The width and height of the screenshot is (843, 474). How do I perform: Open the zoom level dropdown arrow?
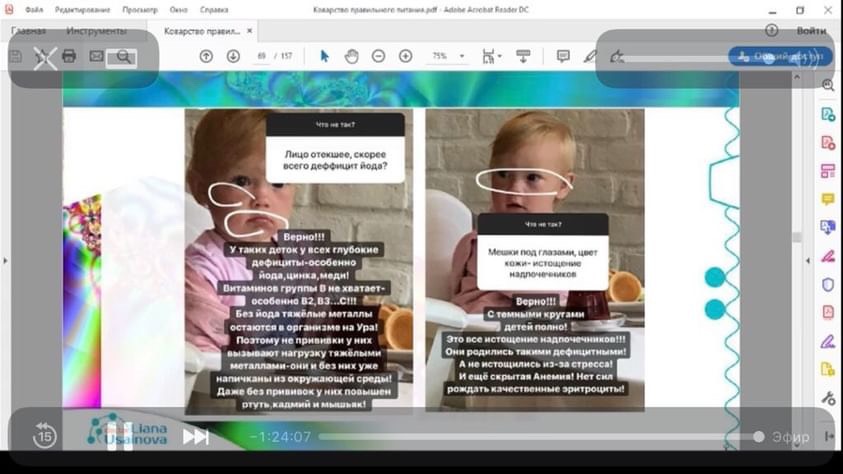point(462,56)
